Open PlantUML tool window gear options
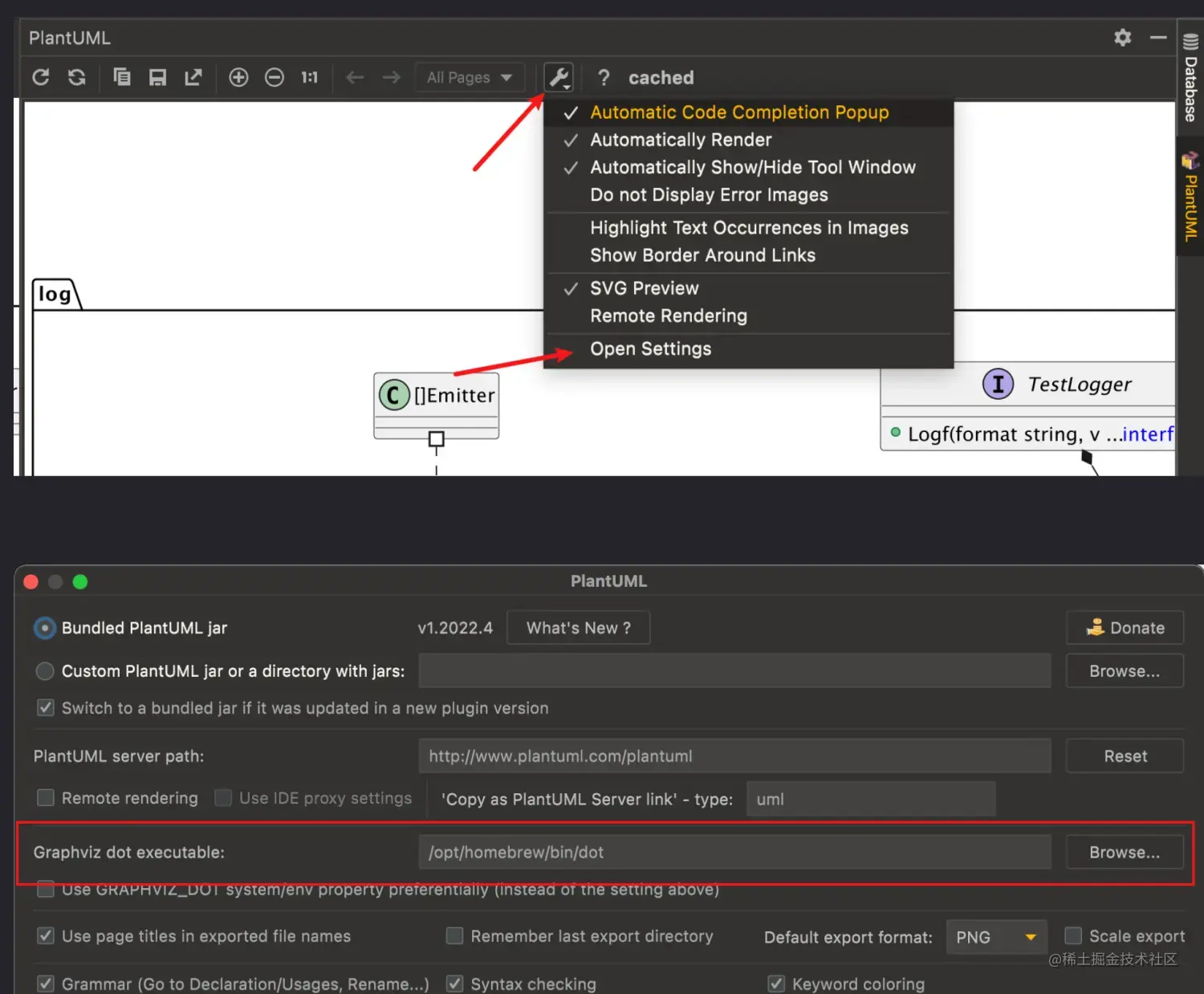This screenshot has height=994, width=1204. tap(1123, 37)
